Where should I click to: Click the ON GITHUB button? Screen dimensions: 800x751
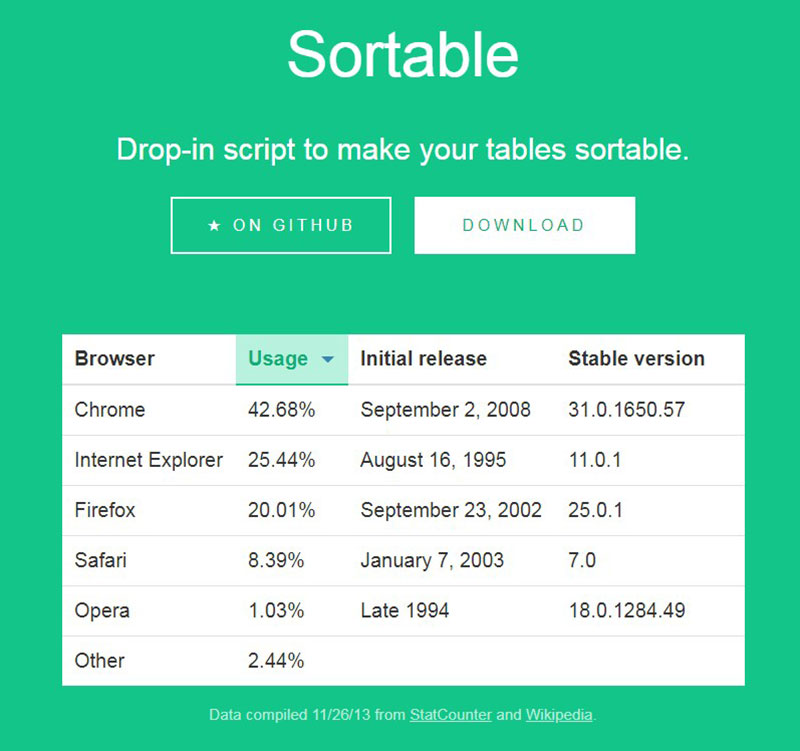pyautogui.click(x=280, y=225)
